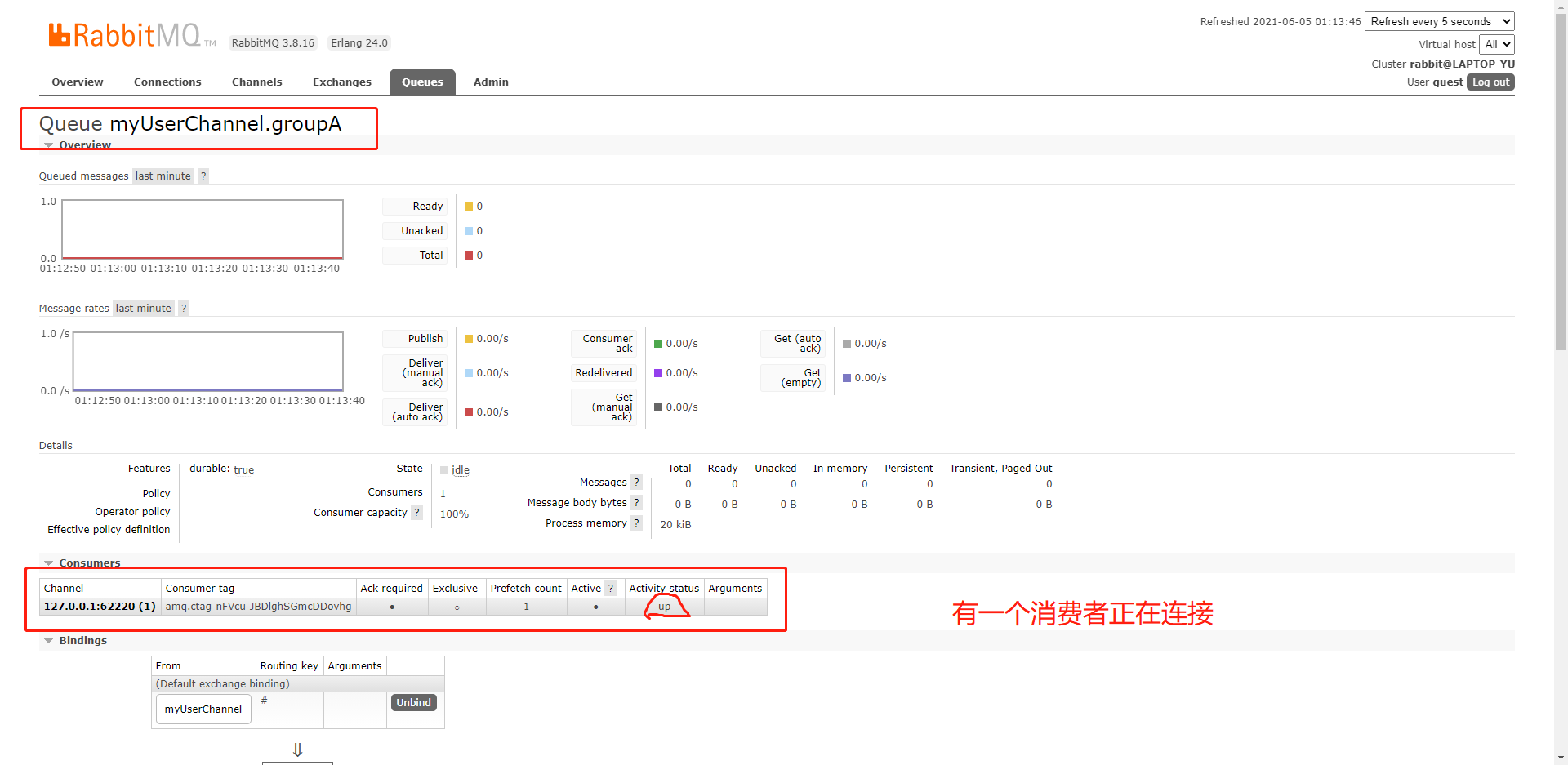Click the (Default exchange binding) row
Image resolution: width=1568 pixels, height=765 pixels.
298,683
